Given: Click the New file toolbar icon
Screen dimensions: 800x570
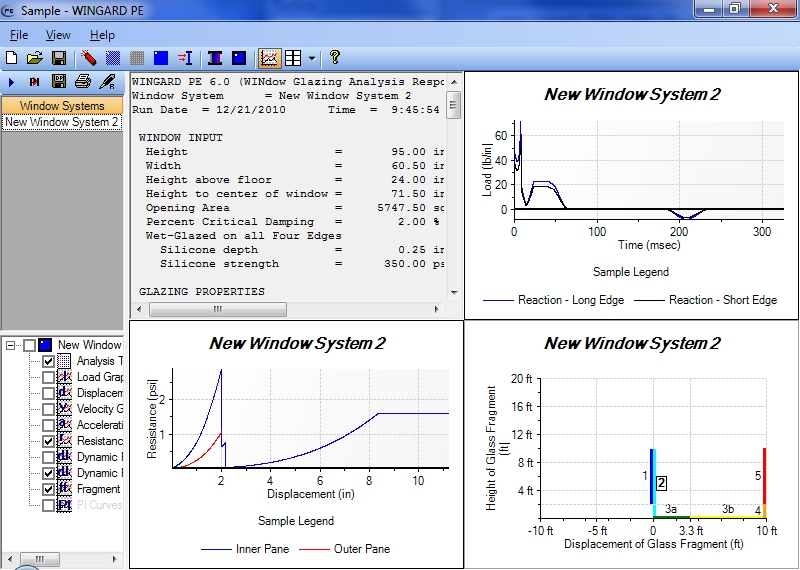Looking at the screenshot, I should [x=12, y=58].
